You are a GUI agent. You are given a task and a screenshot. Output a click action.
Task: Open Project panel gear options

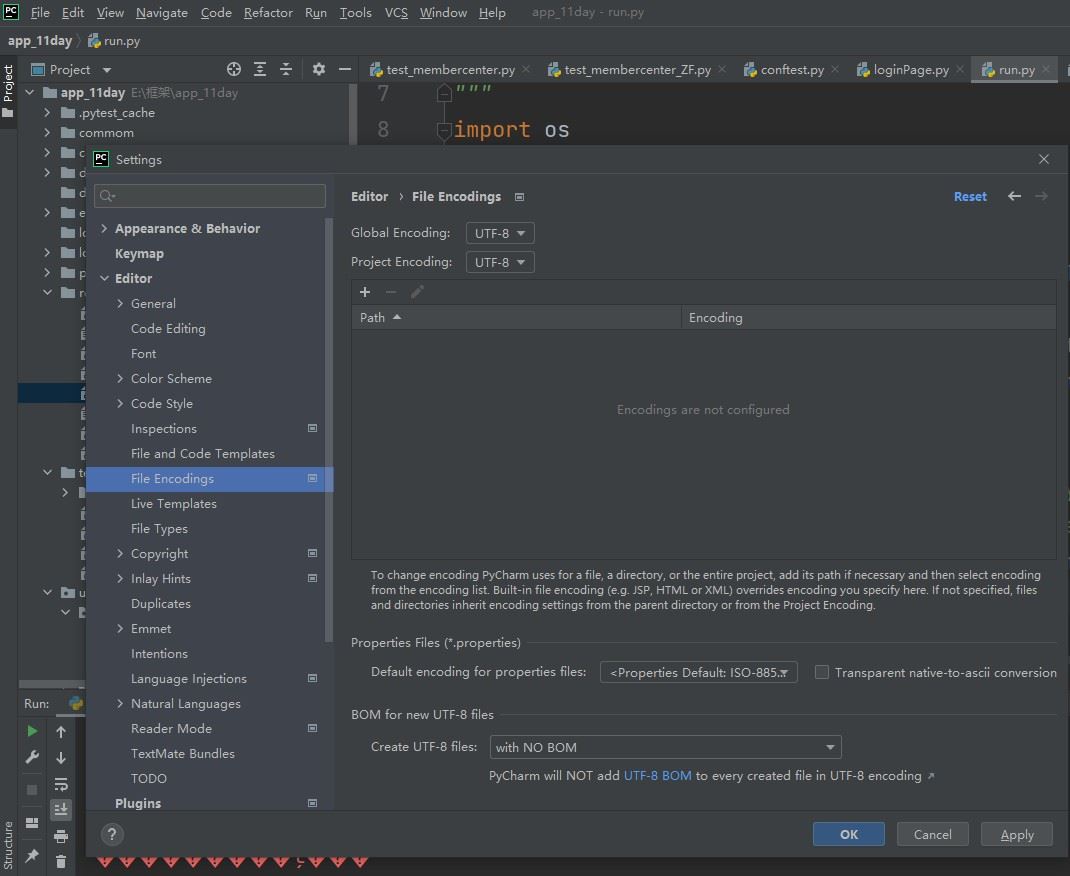tap(319, 69)
